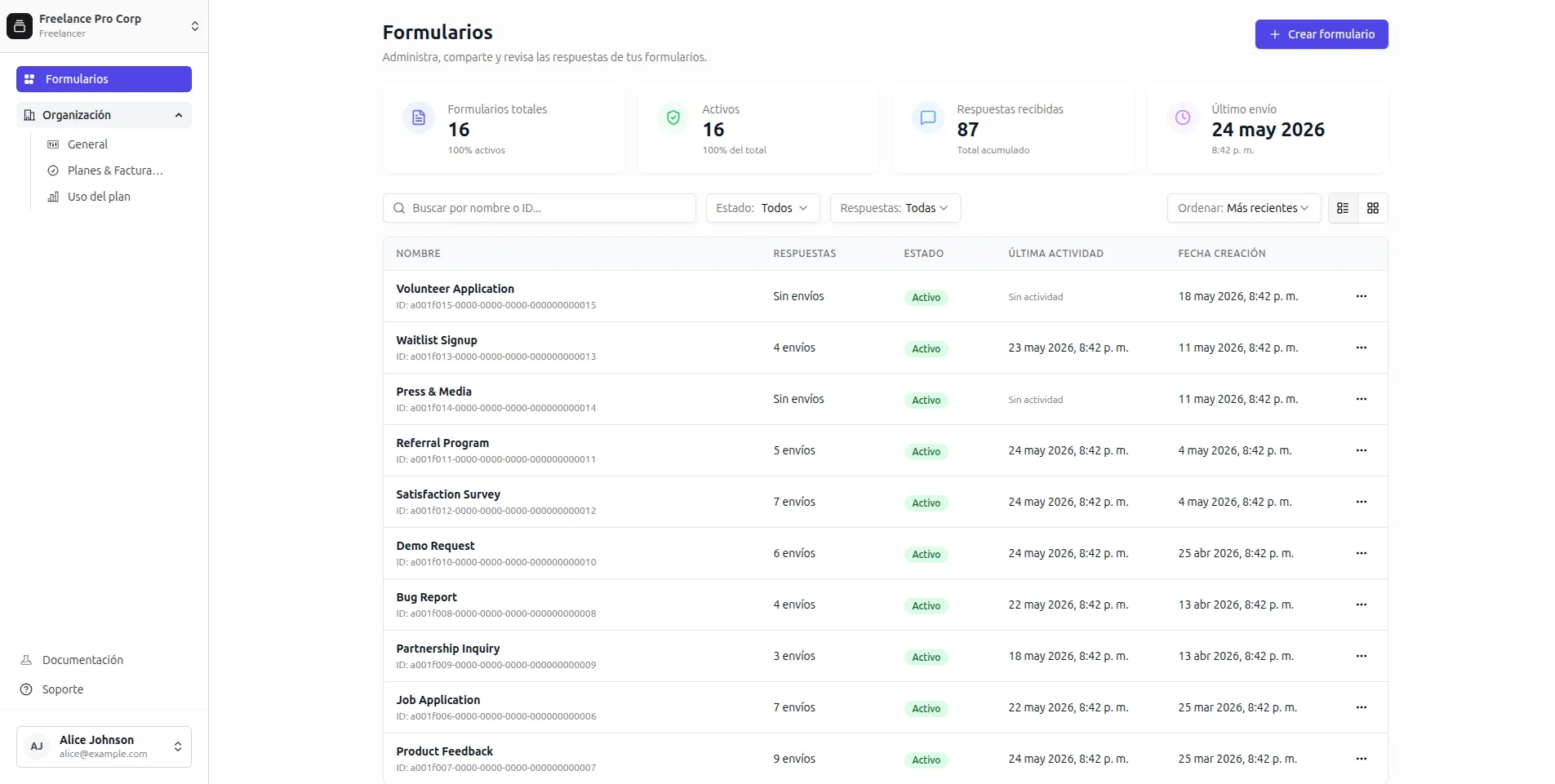Open the Job Application form

point(438,700)
